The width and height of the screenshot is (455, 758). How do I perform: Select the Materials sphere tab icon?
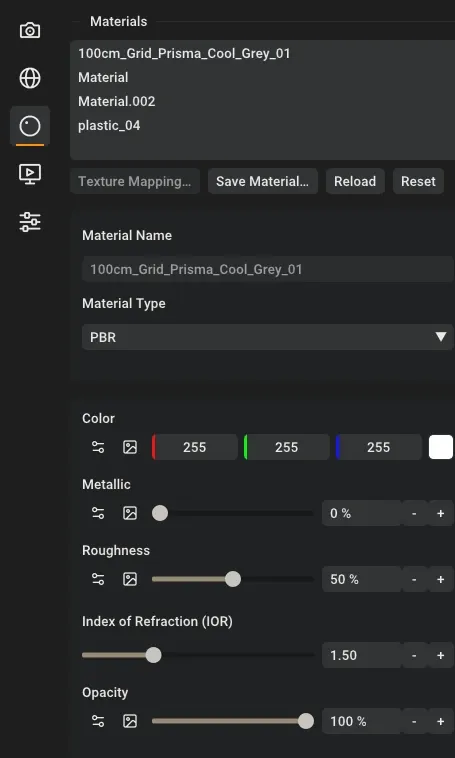pyautogui.click(x=30, y=126)
